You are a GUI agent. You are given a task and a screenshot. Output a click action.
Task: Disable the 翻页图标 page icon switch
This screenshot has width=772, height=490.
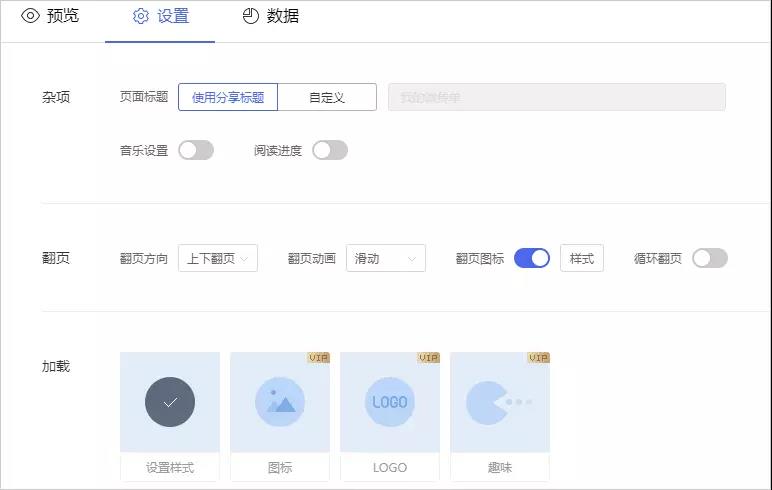(x=532, y=258)
